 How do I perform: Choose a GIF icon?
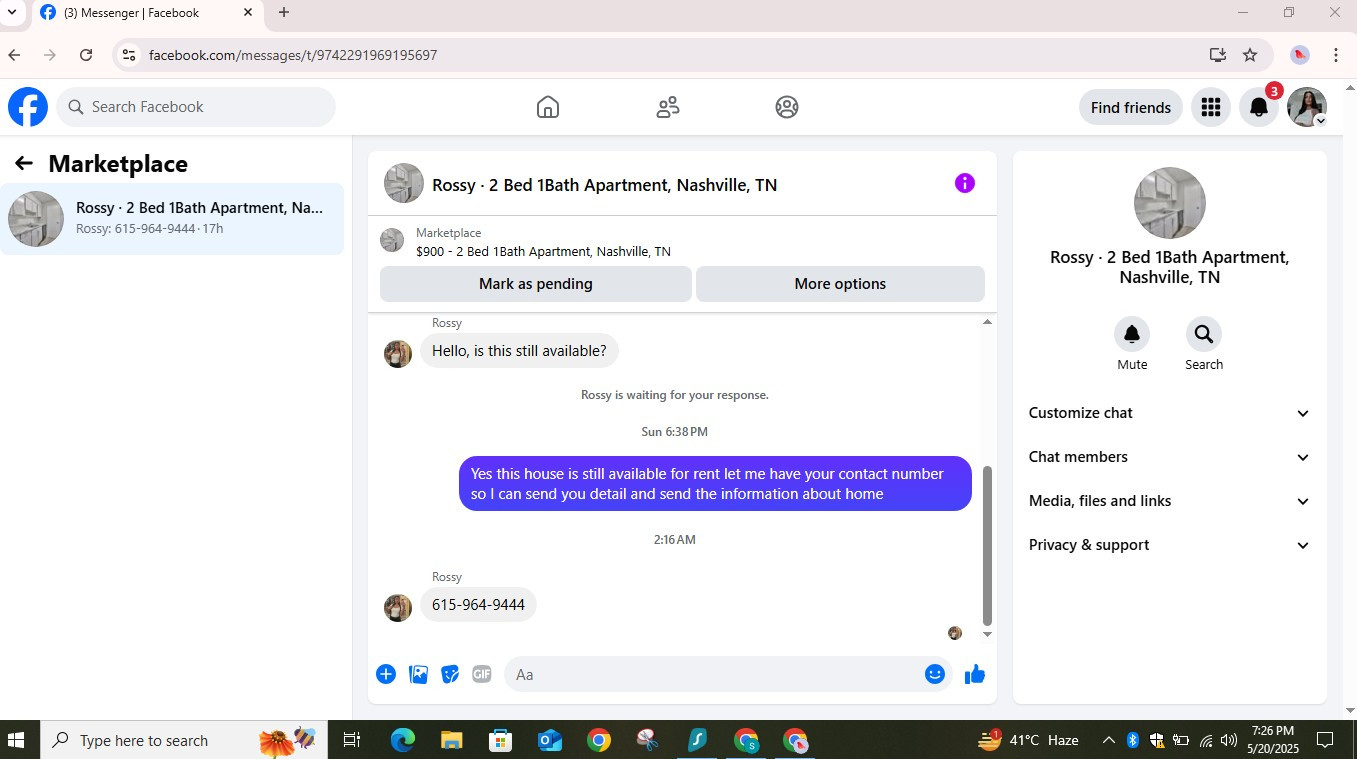(x=482, y=674)
